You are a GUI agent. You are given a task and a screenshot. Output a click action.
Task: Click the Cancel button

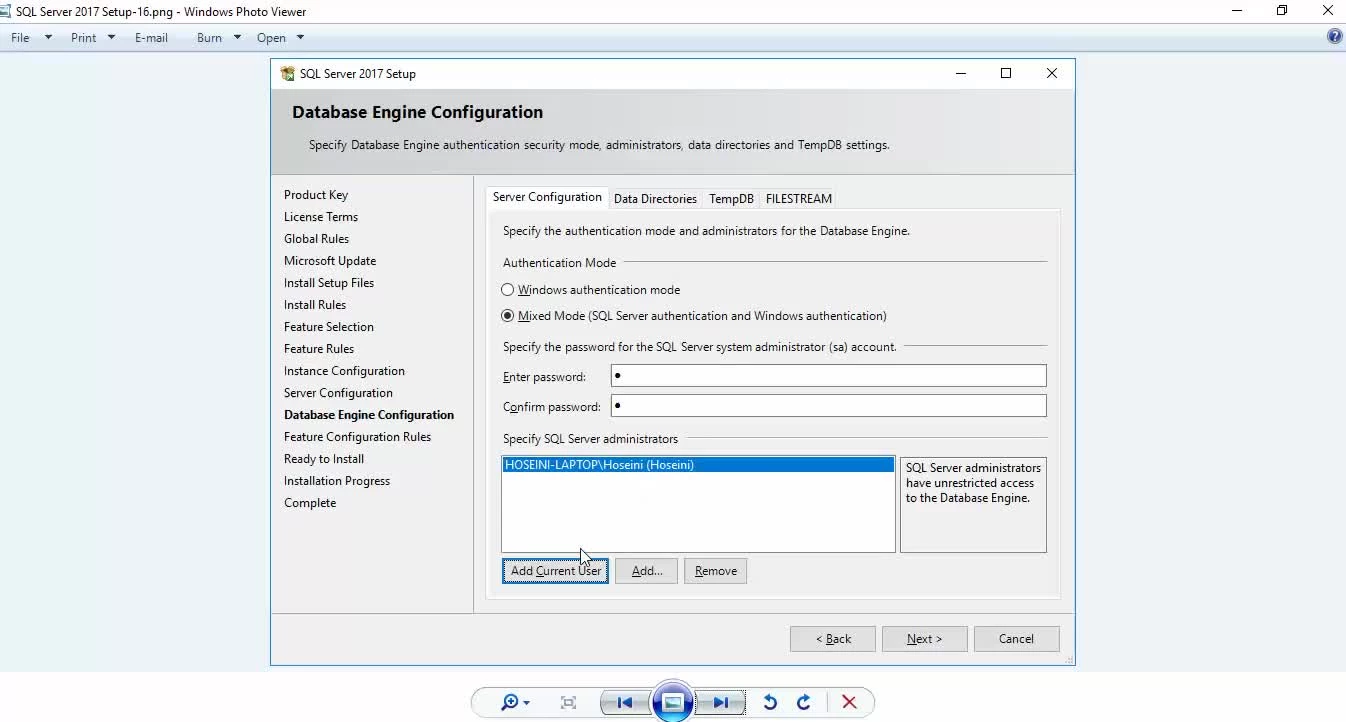coord(1016,639)
